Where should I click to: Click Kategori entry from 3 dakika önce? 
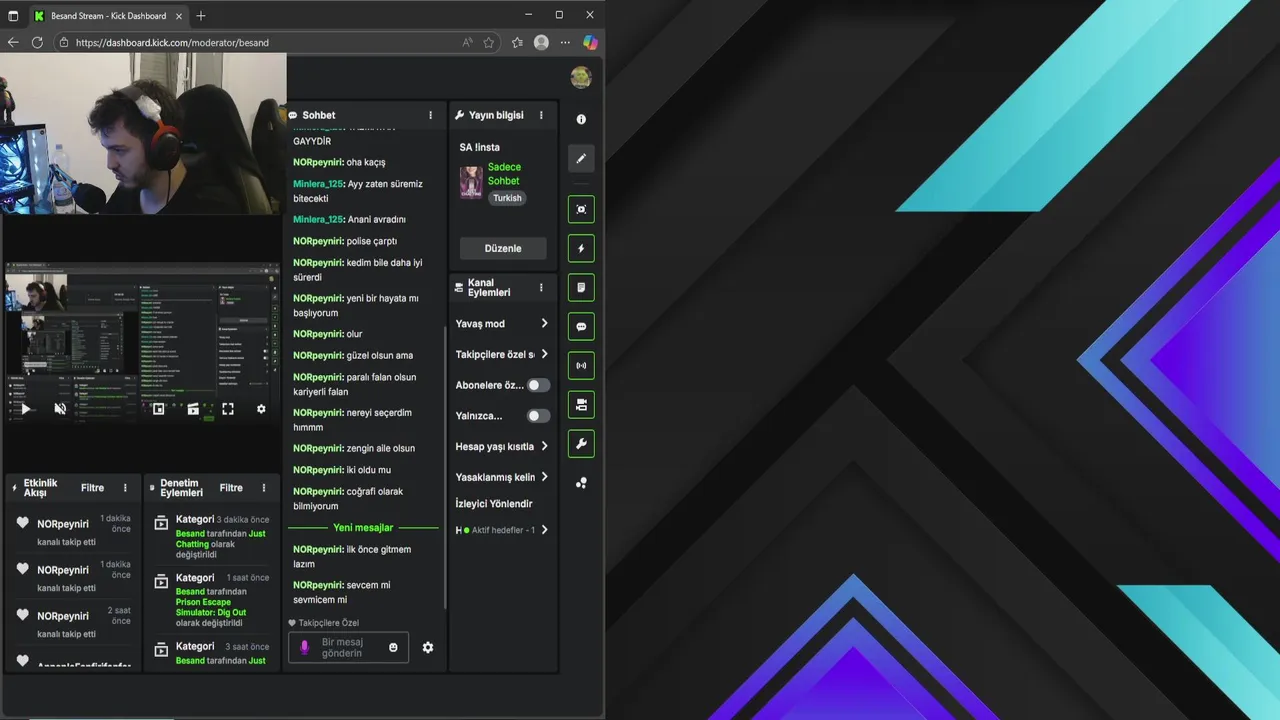[212, 537]
